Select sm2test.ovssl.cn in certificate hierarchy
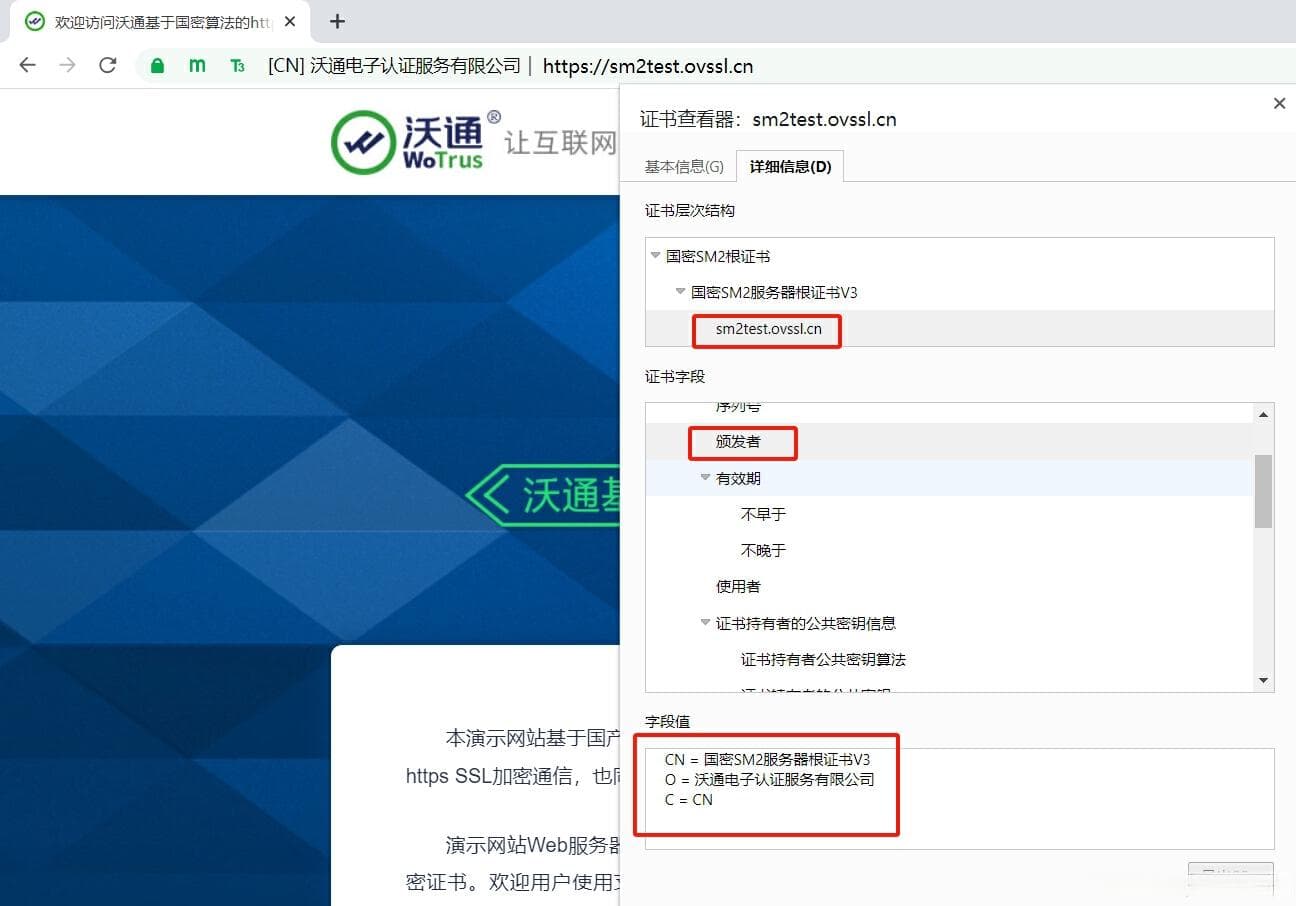The image size is (1296, 906). [x=769, y=329]
